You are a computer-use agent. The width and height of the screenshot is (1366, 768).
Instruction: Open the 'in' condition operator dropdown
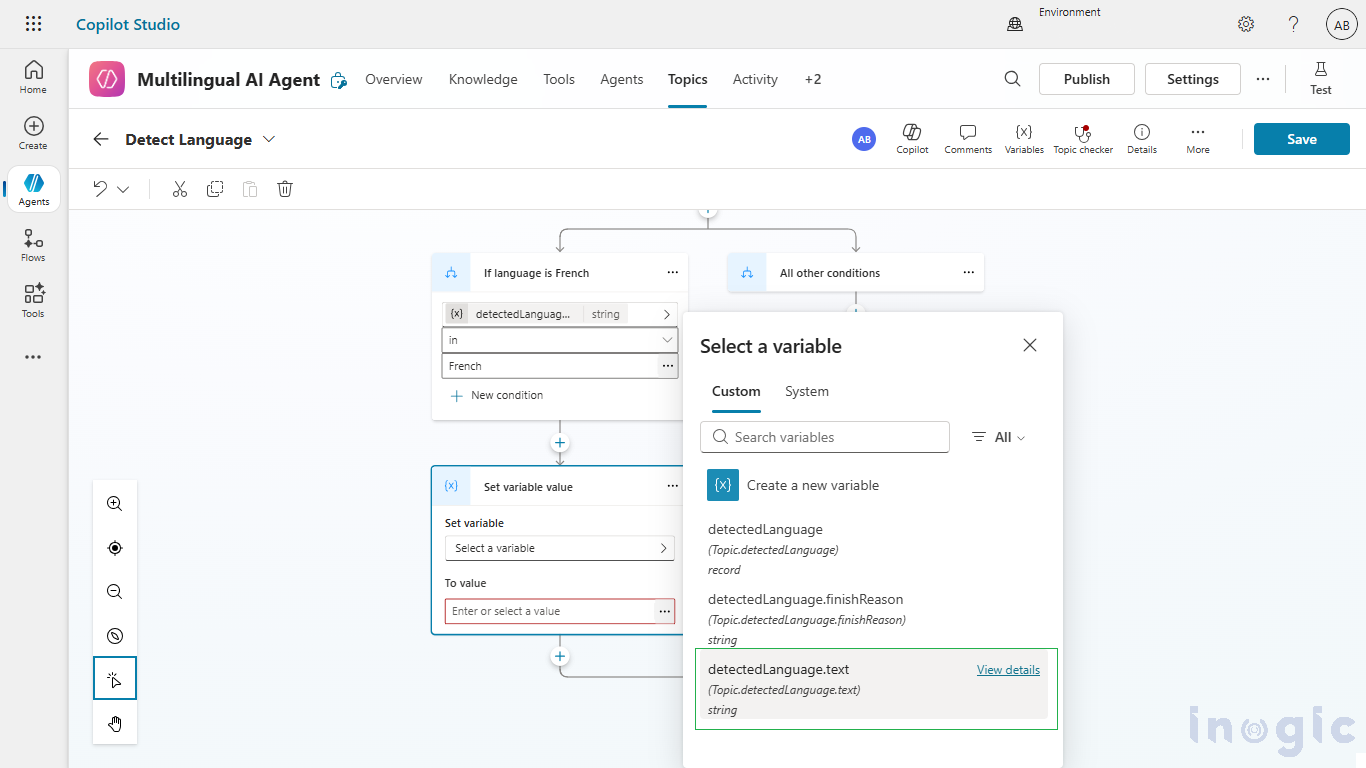pos(559,340)
